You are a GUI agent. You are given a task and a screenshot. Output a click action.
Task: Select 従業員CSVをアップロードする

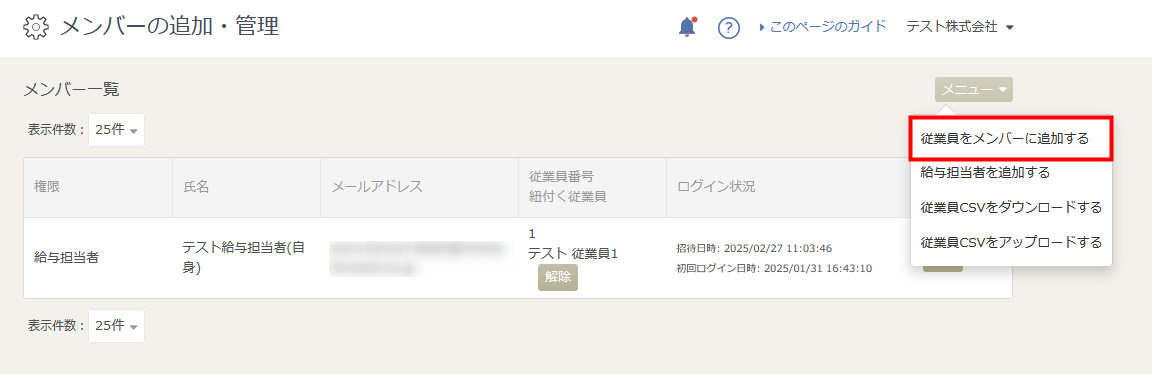tap(1011, 242)
